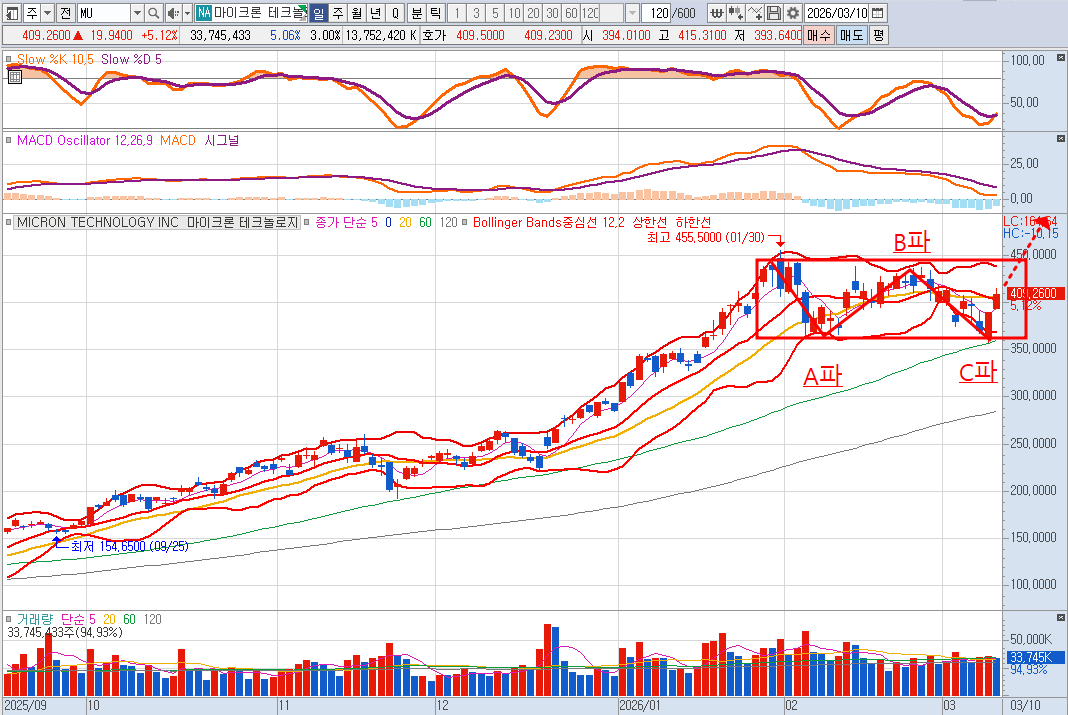Click the won currency chart icon
1068x715 pixels.
pyautogui.click(x=717, y=13)
